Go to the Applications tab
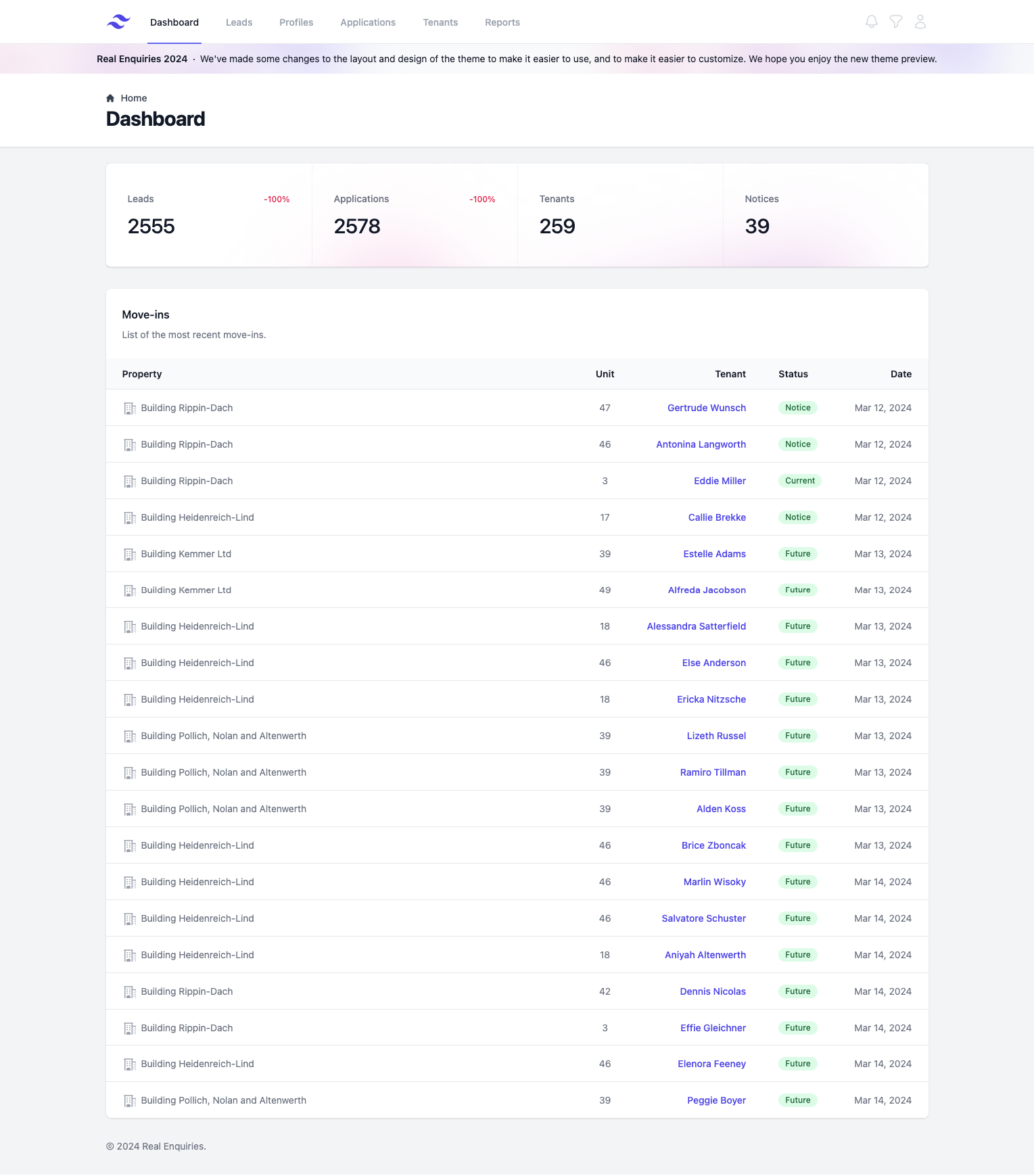The image size is (1034, 1176). tap(368, 22)
